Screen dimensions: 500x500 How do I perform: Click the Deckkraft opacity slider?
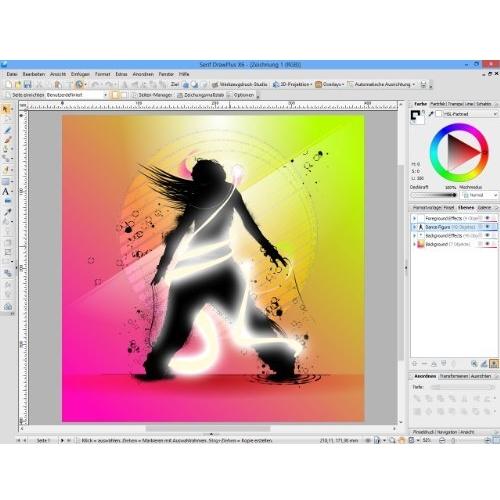pos(434,195)
